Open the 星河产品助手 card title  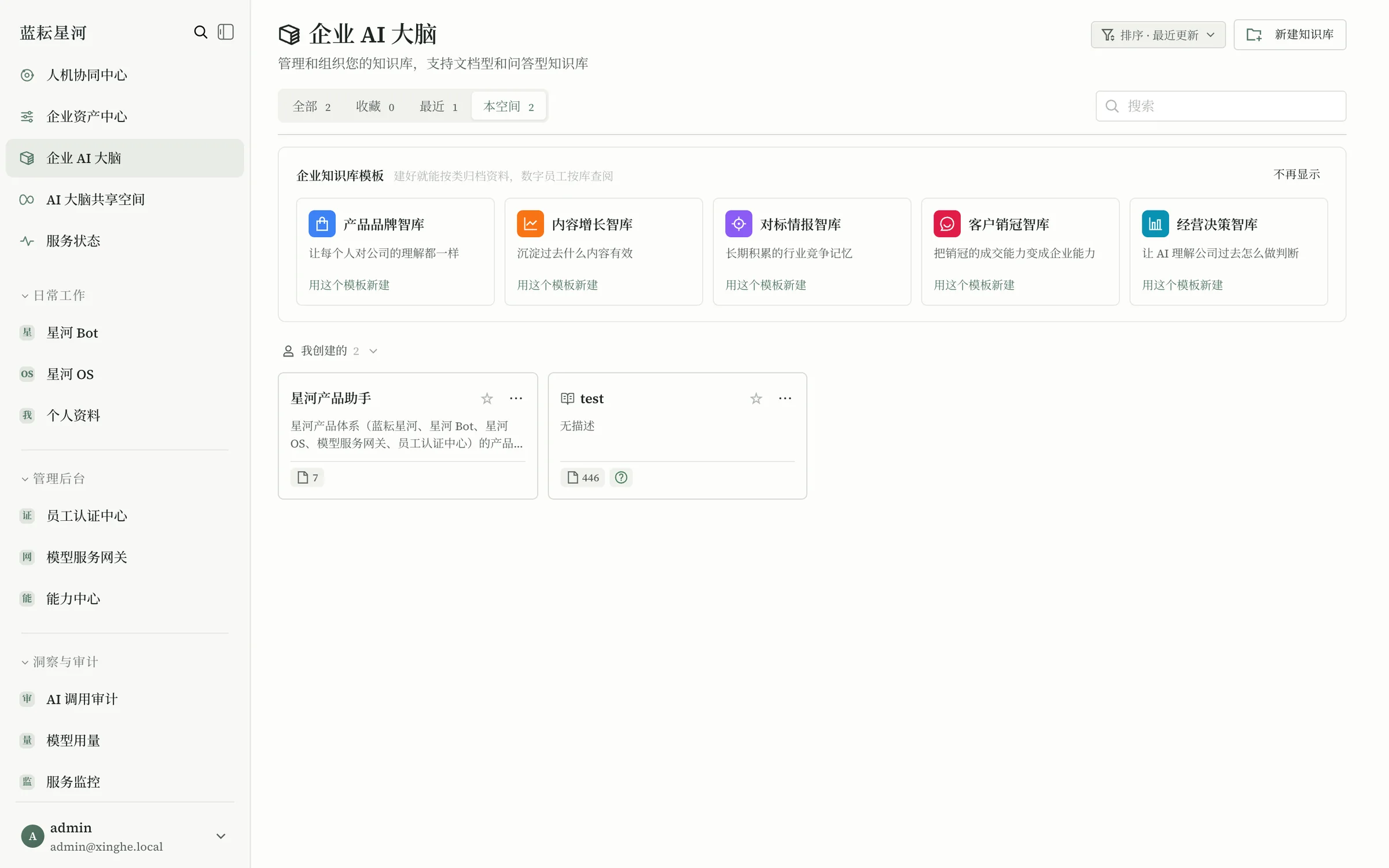(x=330, y=398)
